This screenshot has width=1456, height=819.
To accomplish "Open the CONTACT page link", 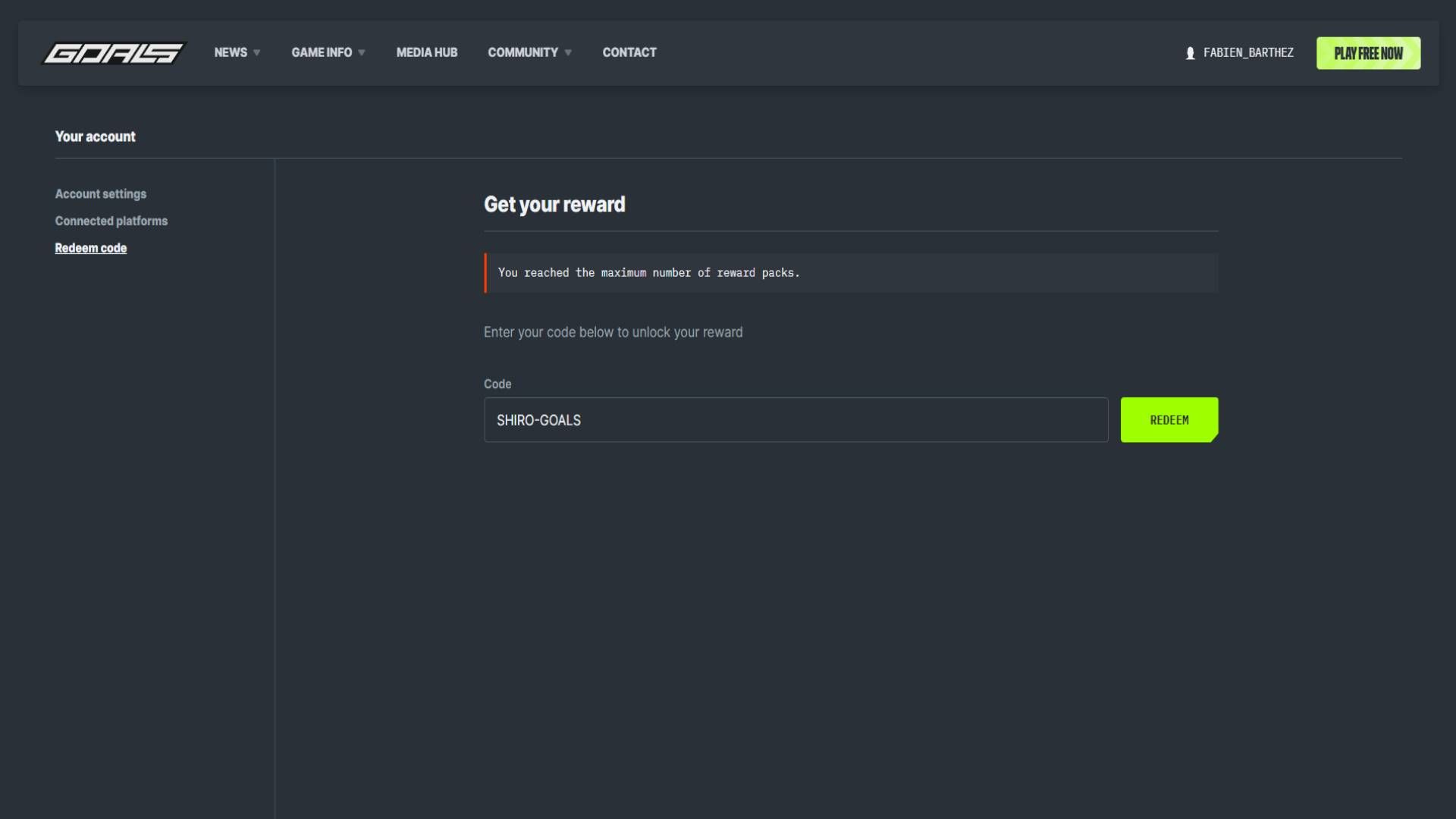I will (x=629, y=52).
